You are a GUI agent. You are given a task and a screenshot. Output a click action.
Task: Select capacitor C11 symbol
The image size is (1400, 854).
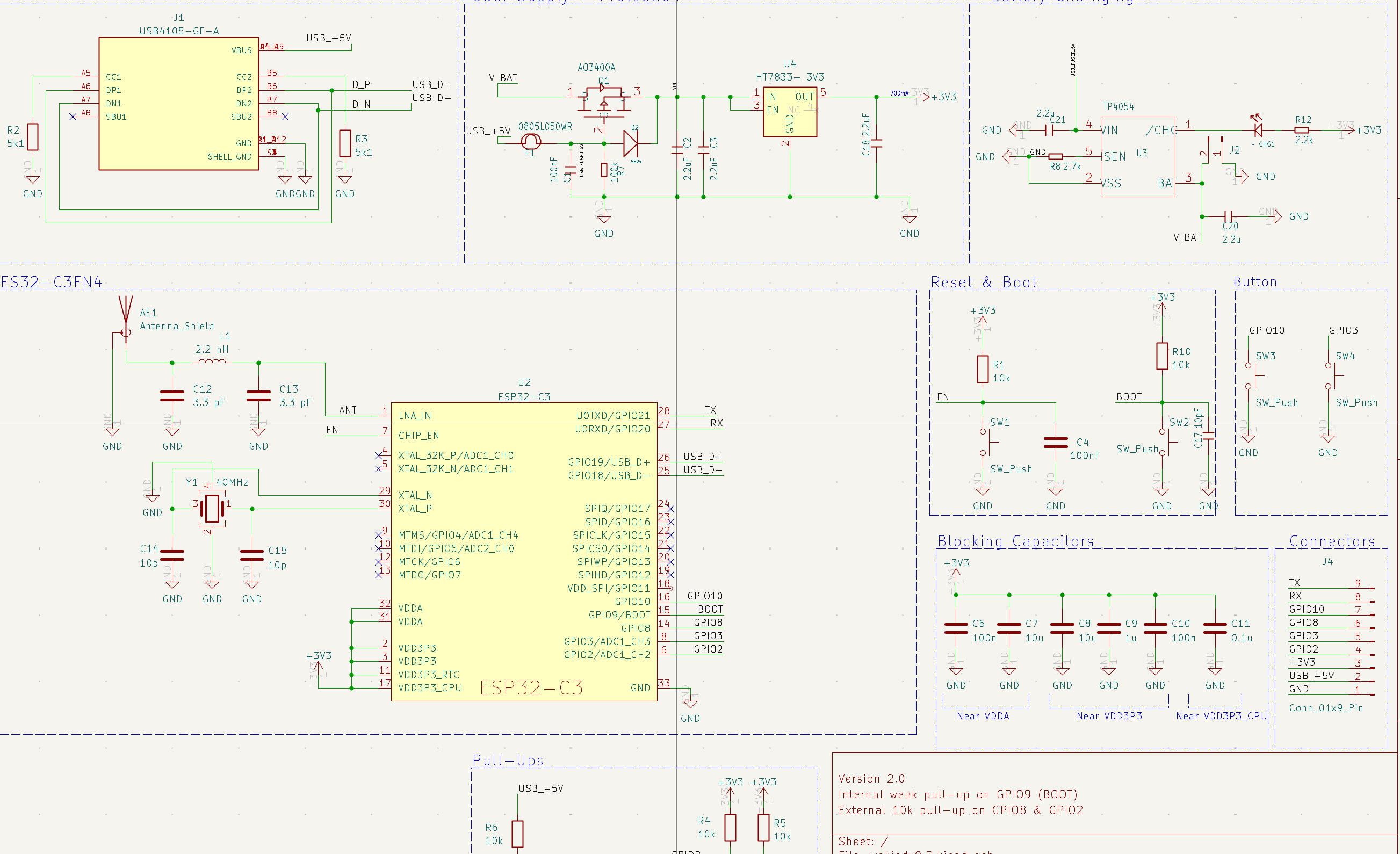pos(1215,628)
